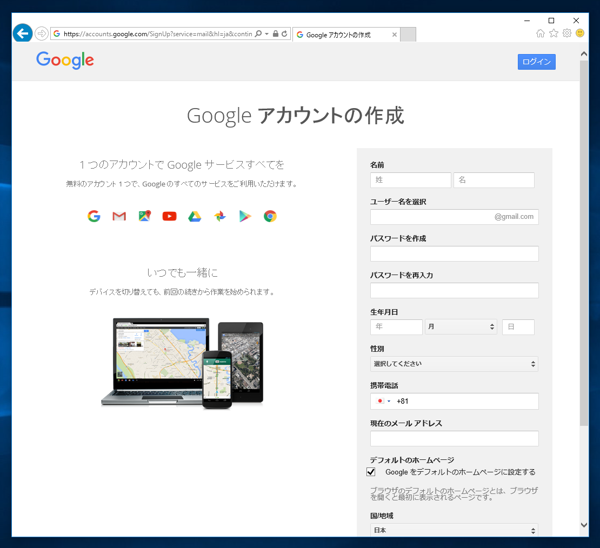Click the Google アカウントの作成 heading
The image size is (600, 548).
pos(295,116)
